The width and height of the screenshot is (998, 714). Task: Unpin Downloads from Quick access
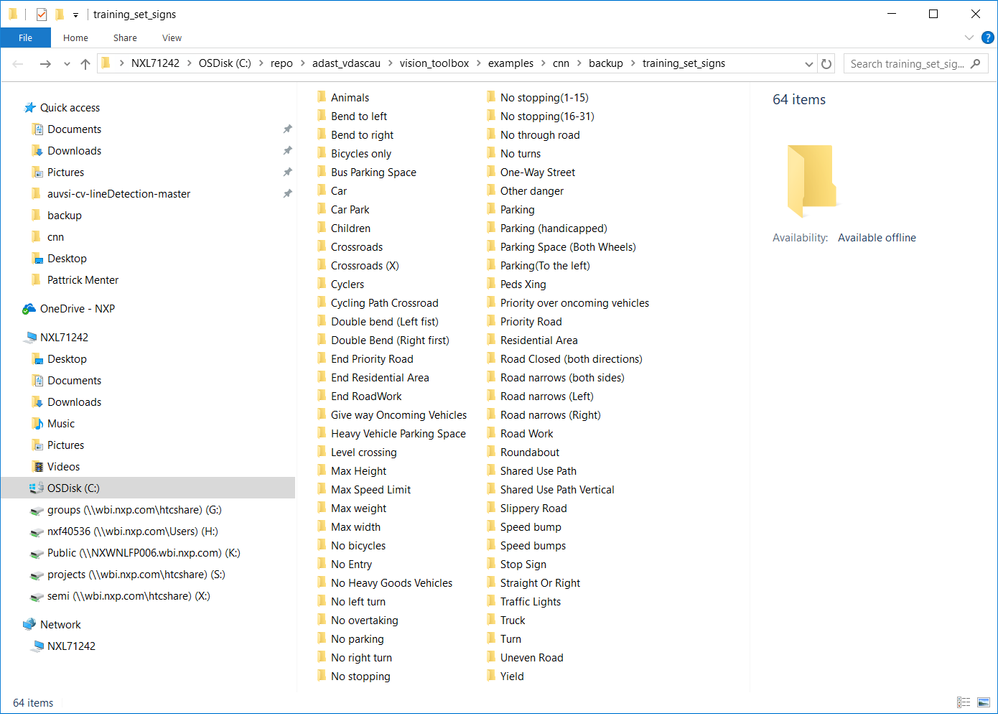pos(287,150)
